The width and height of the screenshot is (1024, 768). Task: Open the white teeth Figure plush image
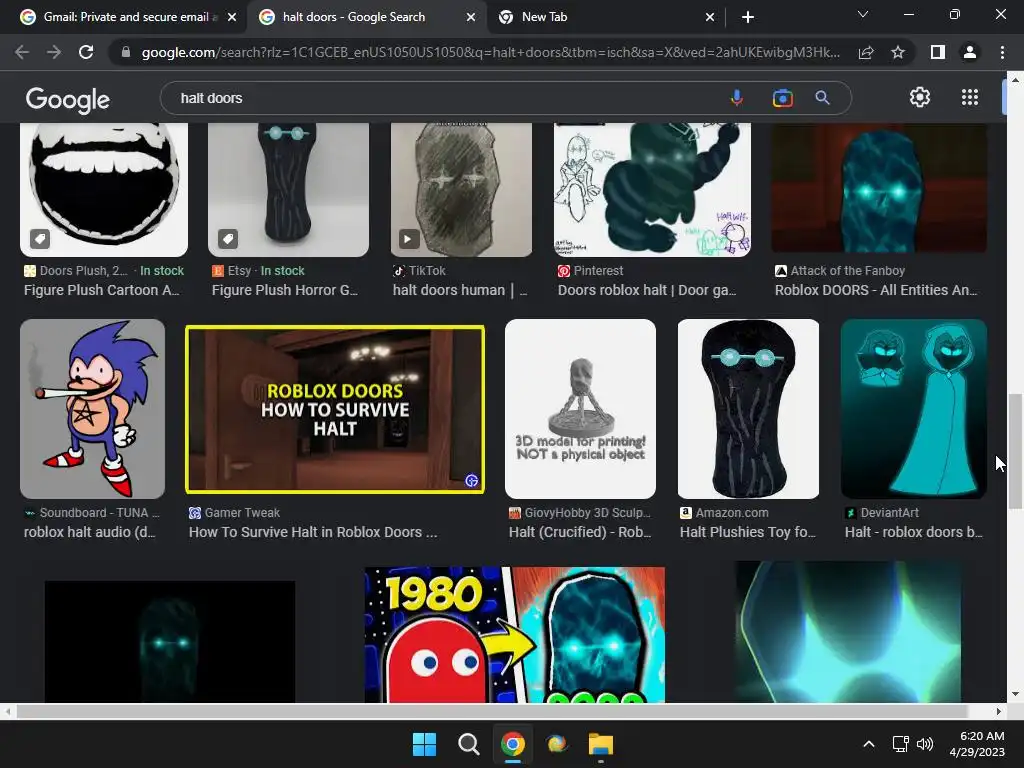pyautogui.click(x=104, y=189)
